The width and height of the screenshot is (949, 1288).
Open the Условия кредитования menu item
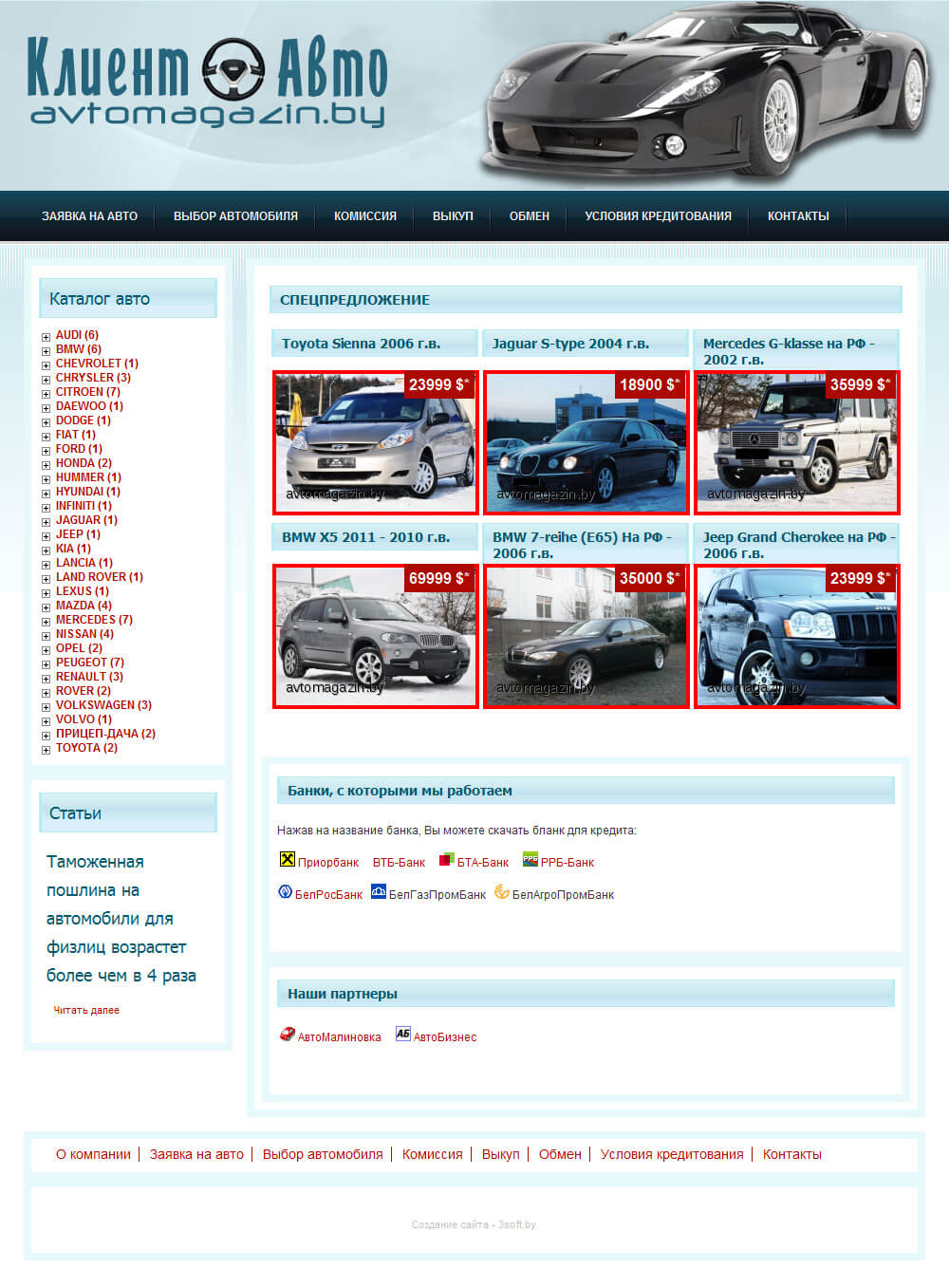pos(658,216)
